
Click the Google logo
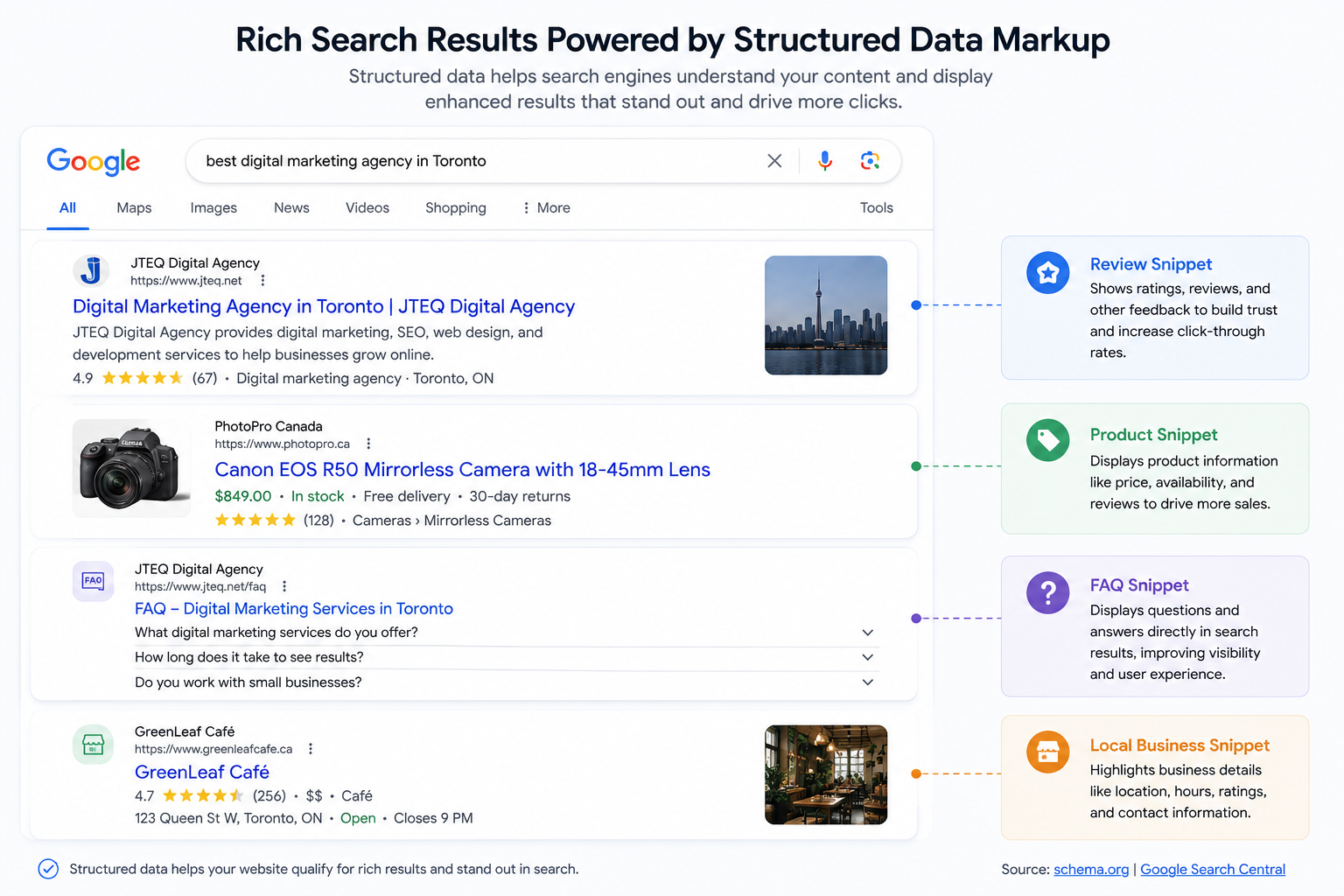94,161
